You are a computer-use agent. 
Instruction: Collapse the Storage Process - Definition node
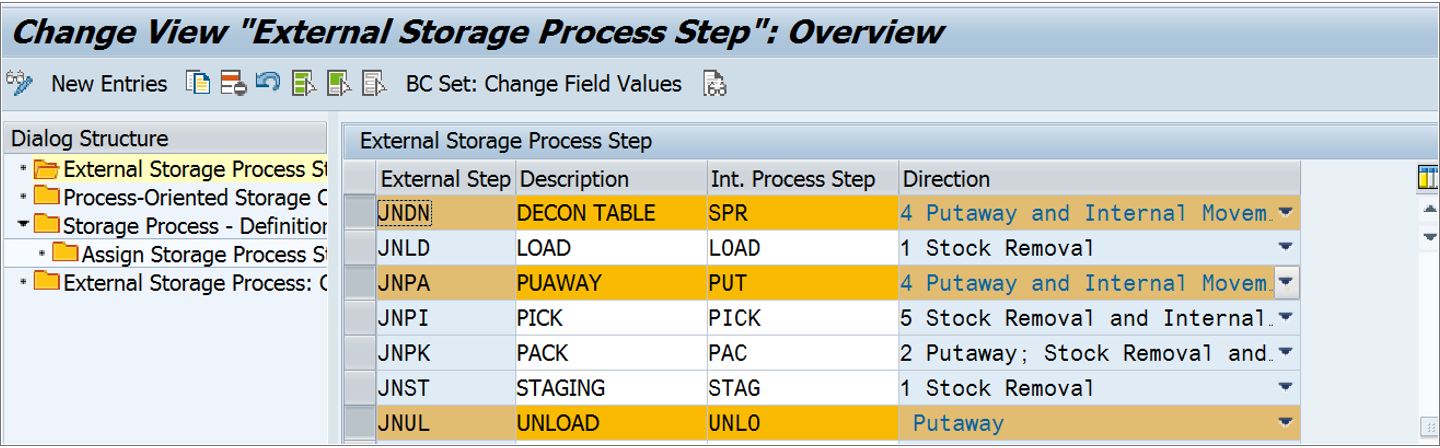click(x=24, y=226)
